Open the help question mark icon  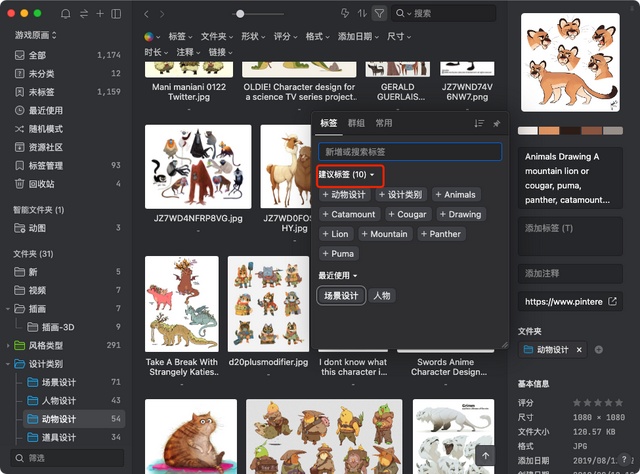[x=624, y=458]
